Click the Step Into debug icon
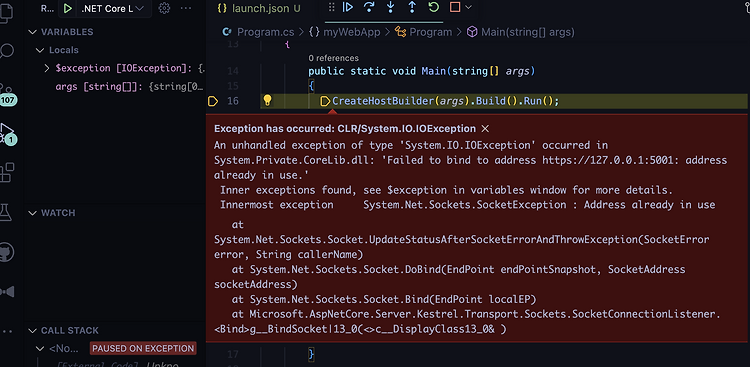 coord(390,7)
